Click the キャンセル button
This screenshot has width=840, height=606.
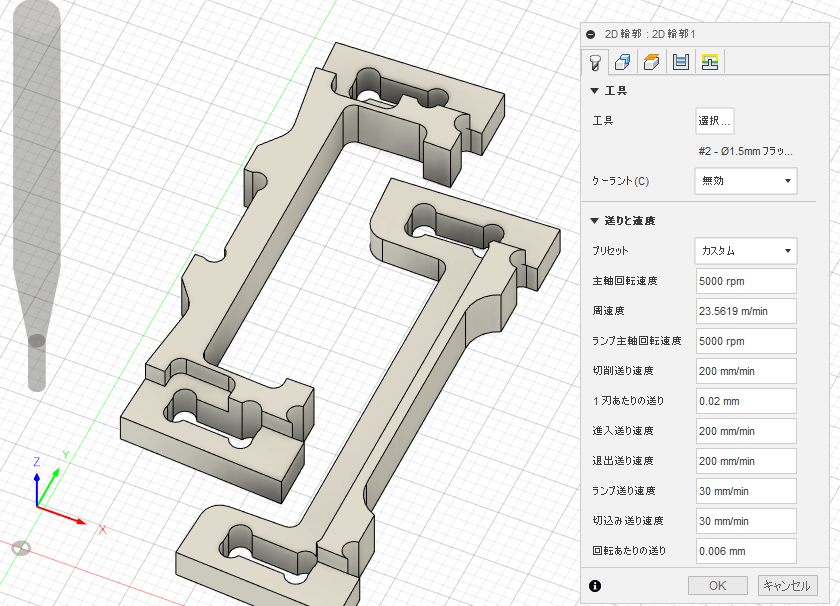(788, 586)
